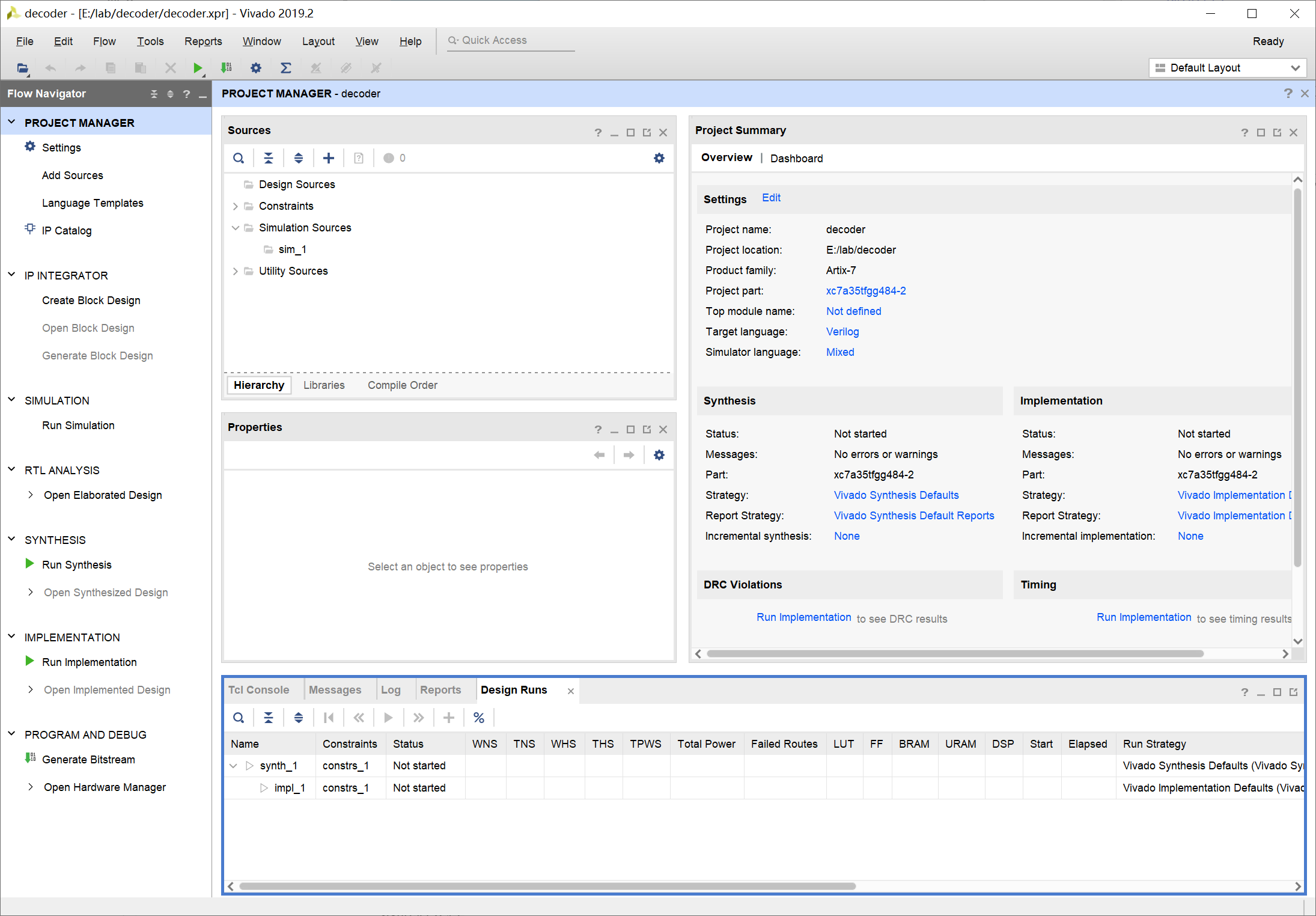
Task: Collapse the PROJECT MANAGER section
Action: (11, 123)
